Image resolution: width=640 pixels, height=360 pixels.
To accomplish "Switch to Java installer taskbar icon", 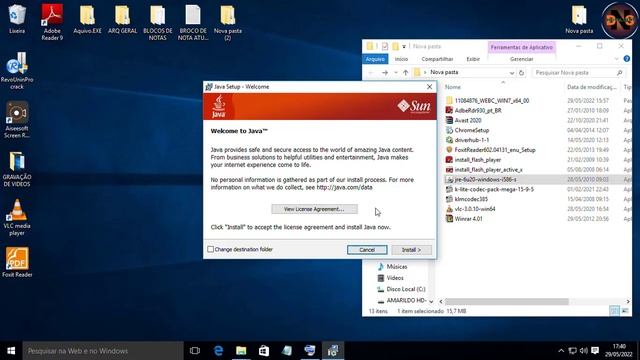I will pos(333,351).
